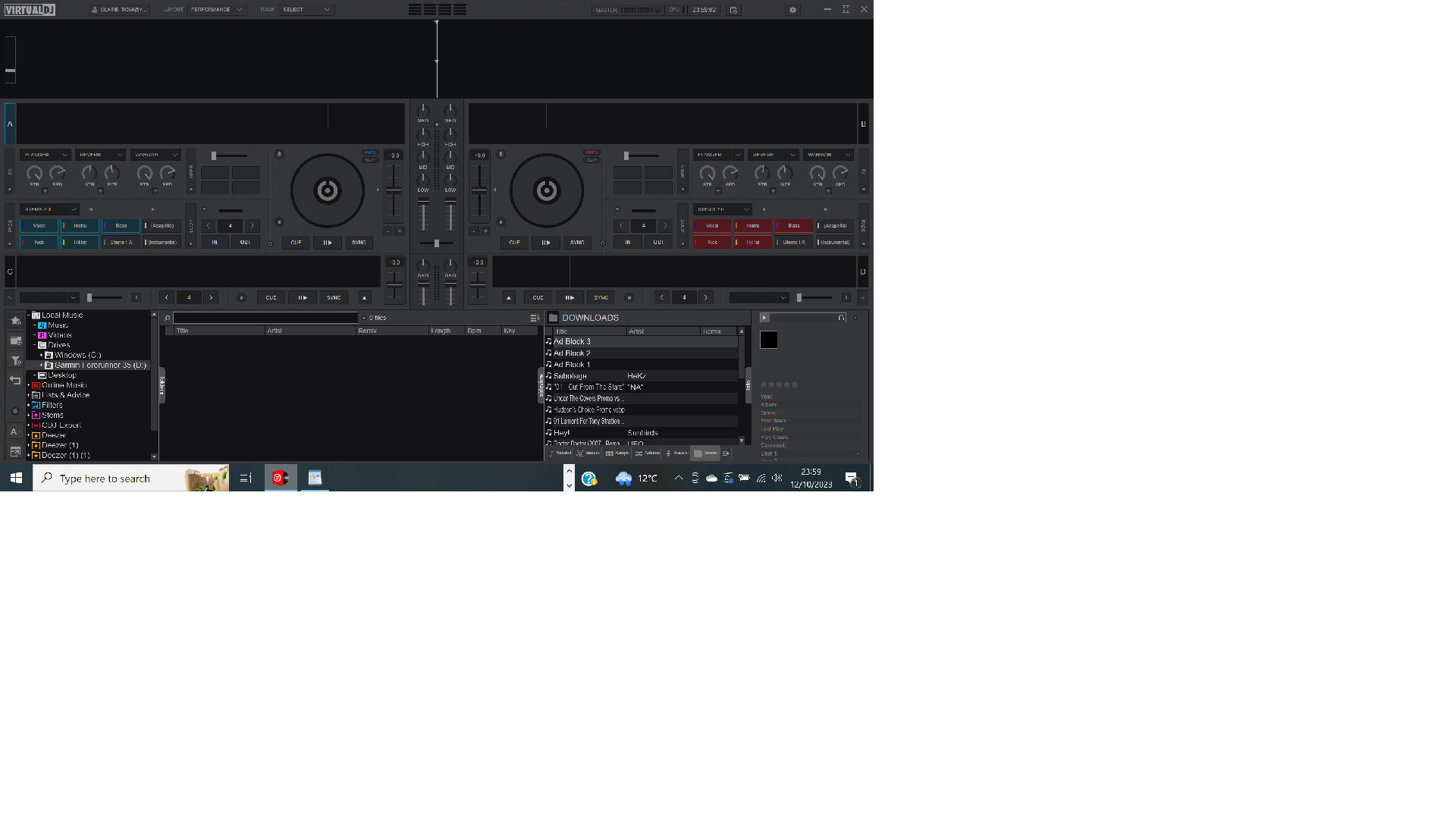This screenshot has width=1456, height=819.
Task: Toggle deck A Kick stem pad
Action: 39,243
